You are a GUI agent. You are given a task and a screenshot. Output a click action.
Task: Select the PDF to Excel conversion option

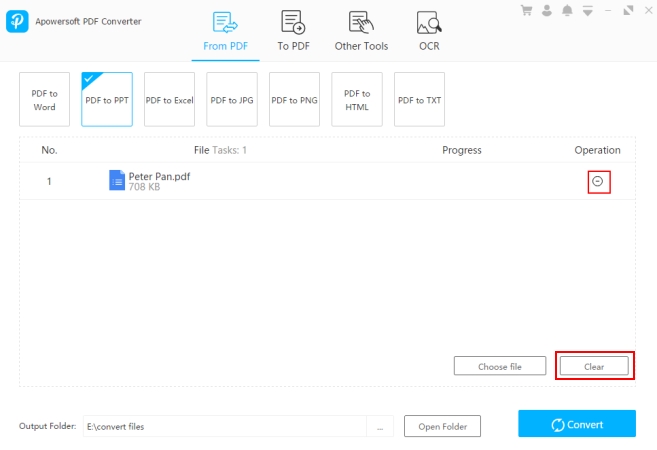click(169, 99)
